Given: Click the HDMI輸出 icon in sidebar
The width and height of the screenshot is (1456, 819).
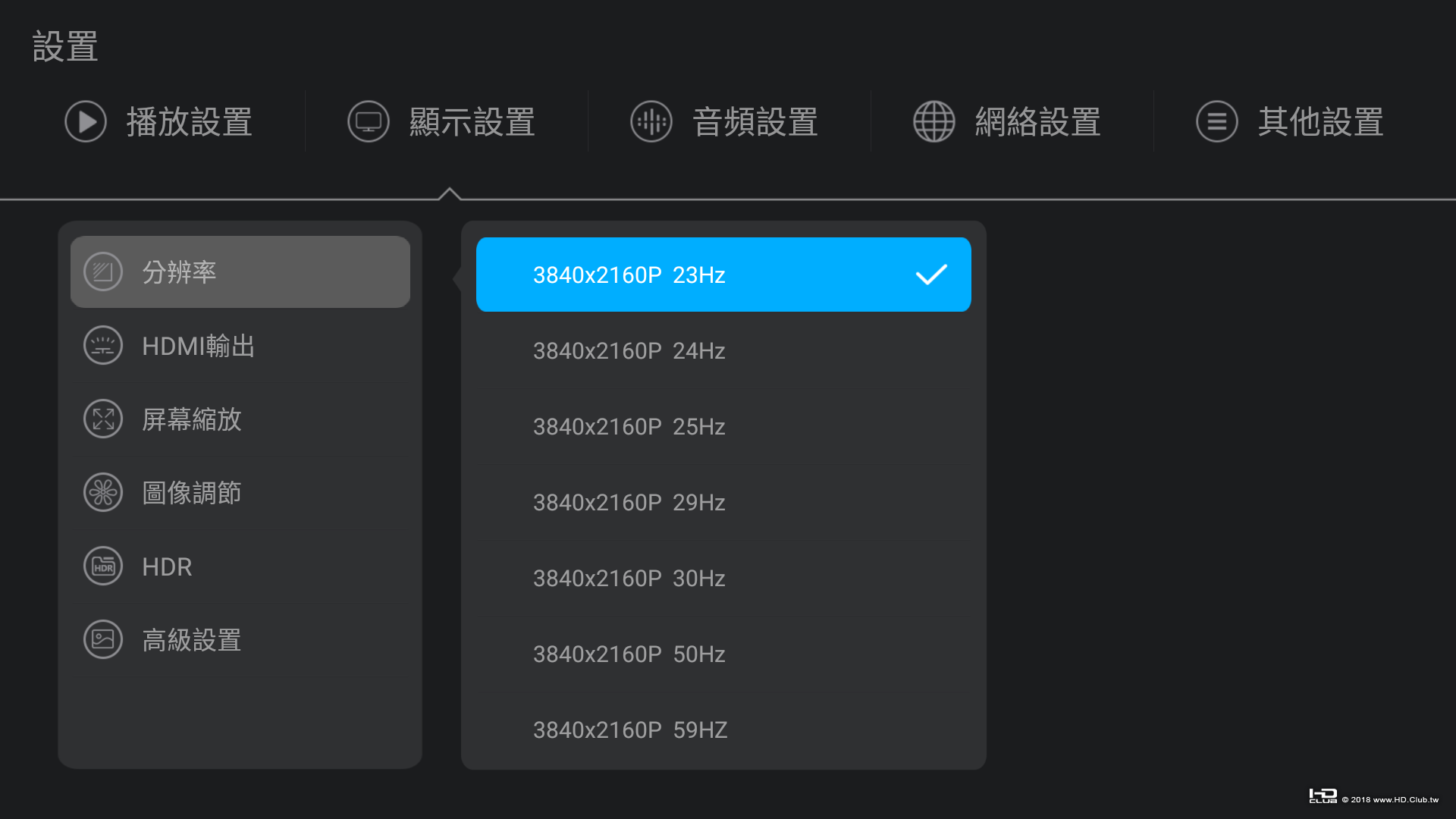Looking at the screenshot, I should pos(103,346).
